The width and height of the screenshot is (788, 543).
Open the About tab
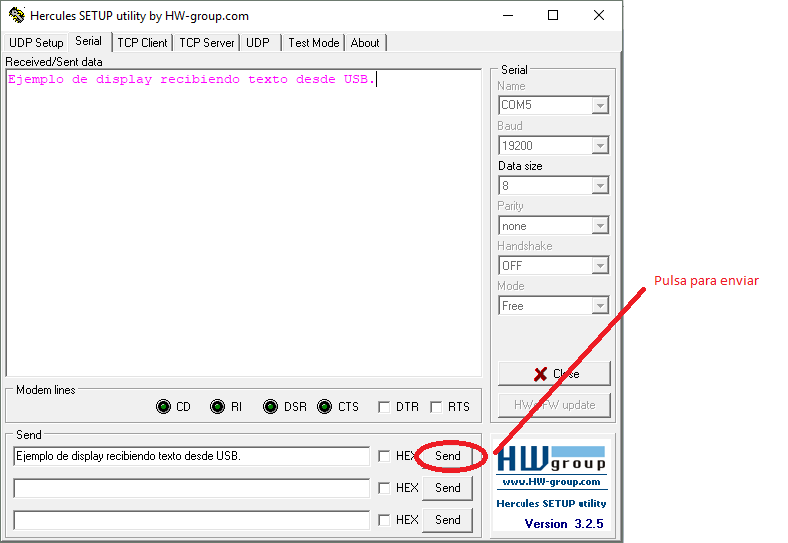click(x=365, y=43)
